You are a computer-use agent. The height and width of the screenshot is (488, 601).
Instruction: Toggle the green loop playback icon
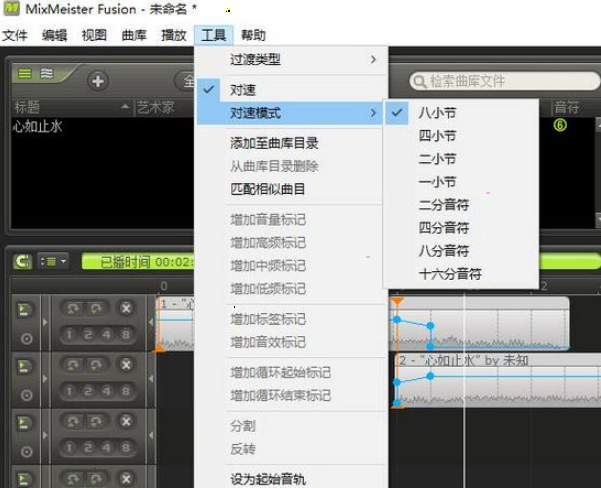tap(23, 262)
